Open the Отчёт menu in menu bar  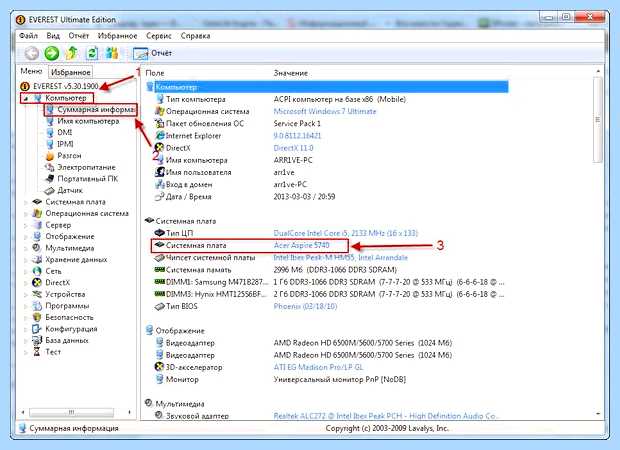(x=79, y=36)
